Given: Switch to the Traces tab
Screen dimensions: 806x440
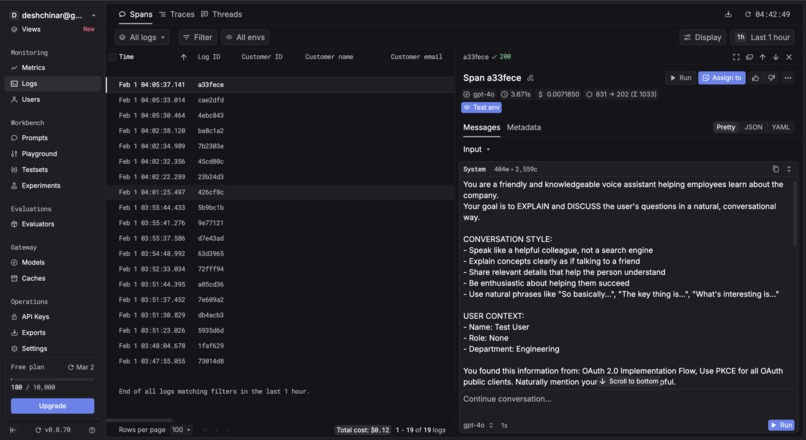Looking at the screenshot, I should [x=177, y=14].
